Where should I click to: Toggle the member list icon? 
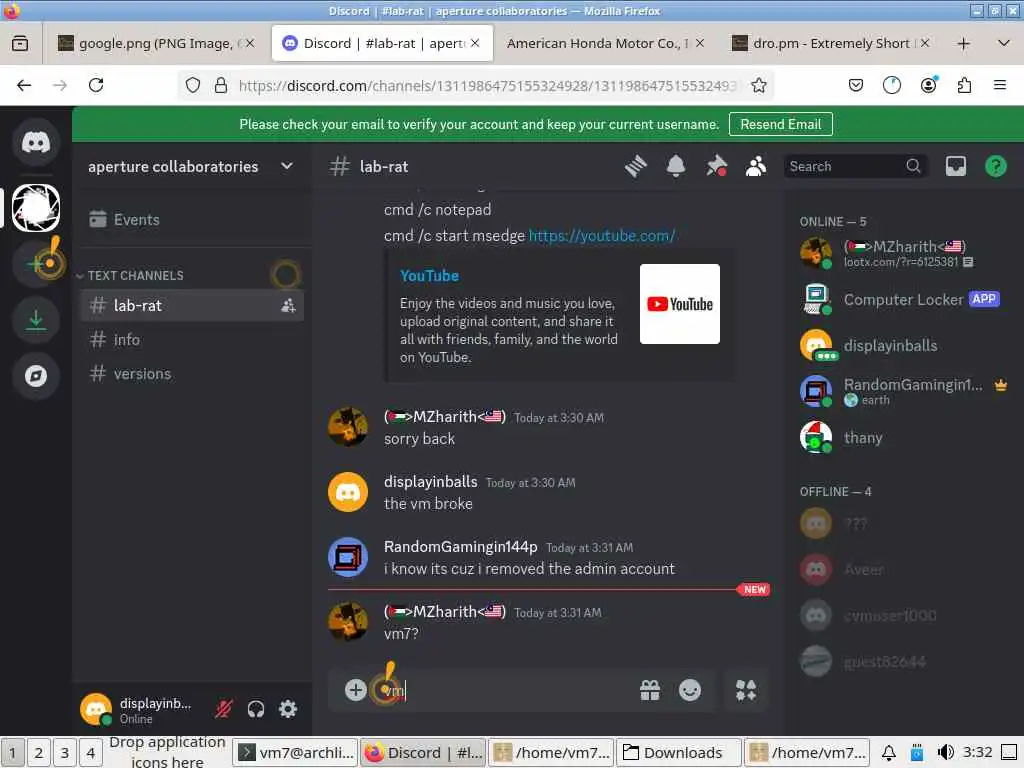756,167
